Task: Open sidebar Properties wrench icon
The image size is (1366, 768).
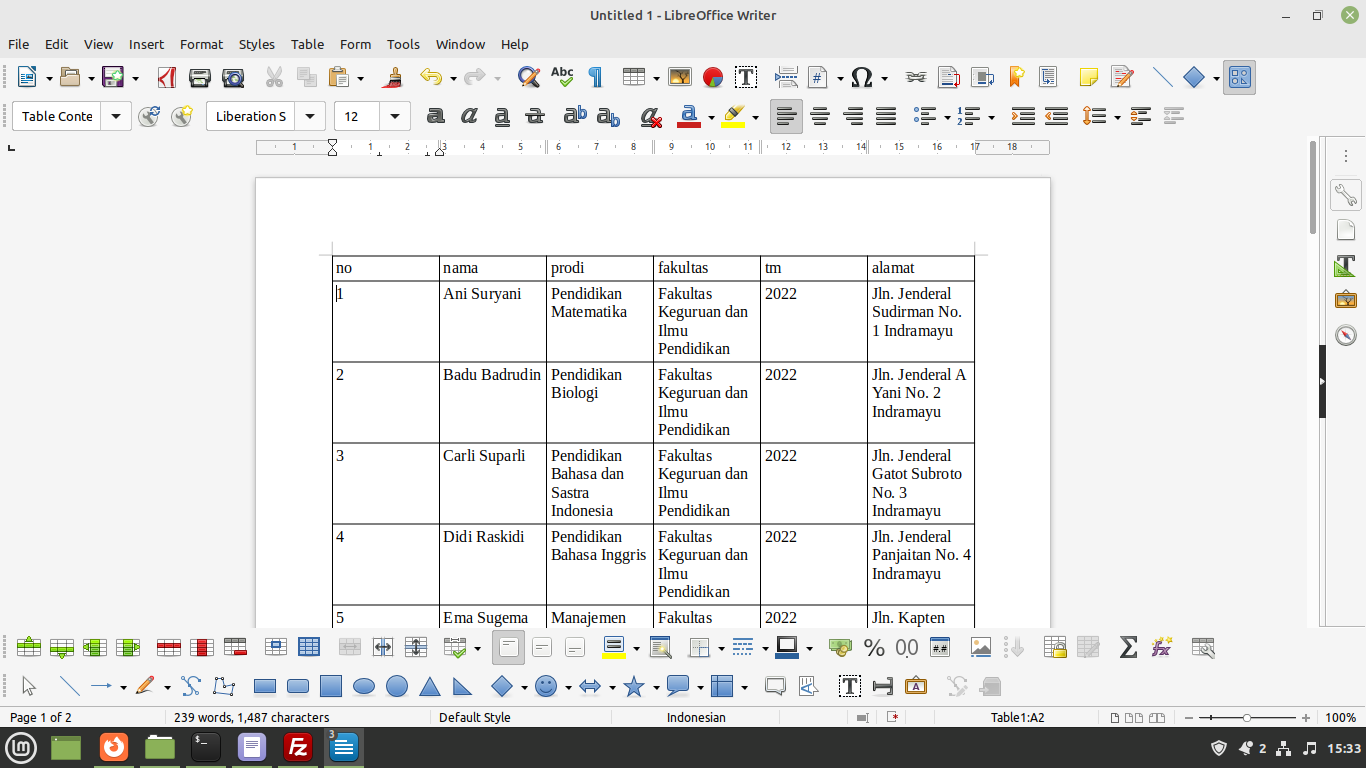Action: (x=1346, y=195)
